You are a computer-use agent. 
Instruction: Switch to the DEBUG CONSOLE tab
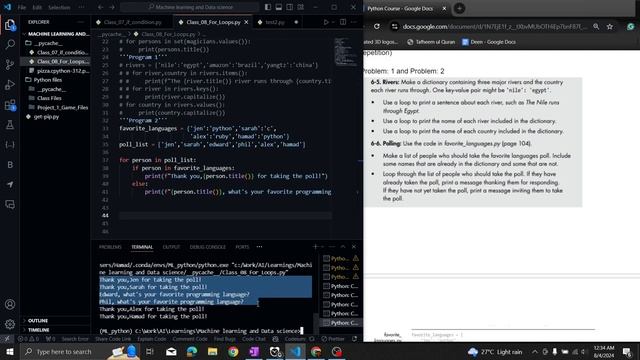[207, 247]
